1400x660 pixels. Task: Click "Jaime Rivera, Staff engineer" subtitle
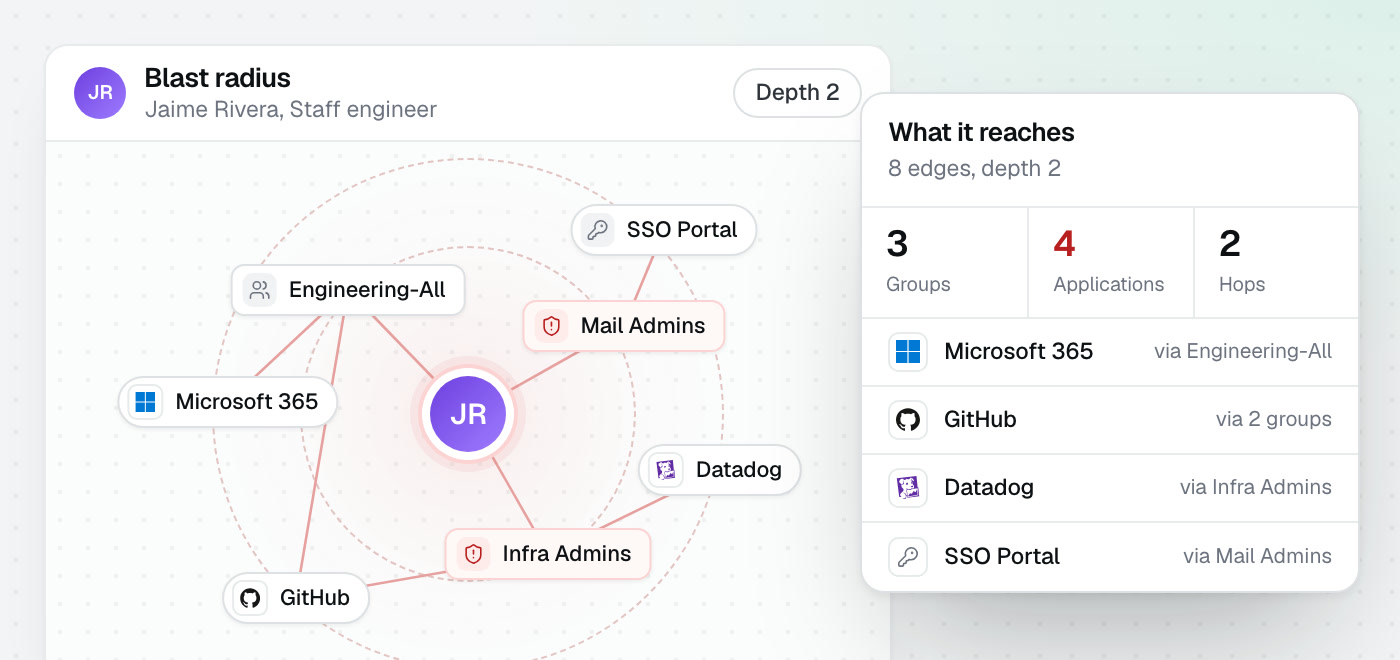point(291,110)
